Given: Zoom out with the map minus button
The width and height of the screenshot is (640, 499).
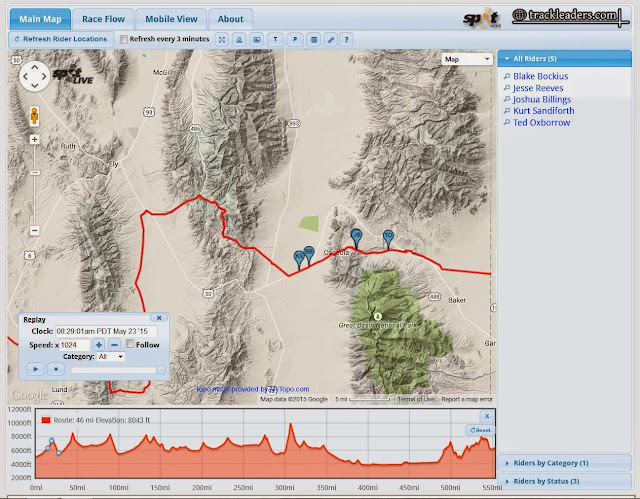Looking at the screenshot, I should (35, 230).
